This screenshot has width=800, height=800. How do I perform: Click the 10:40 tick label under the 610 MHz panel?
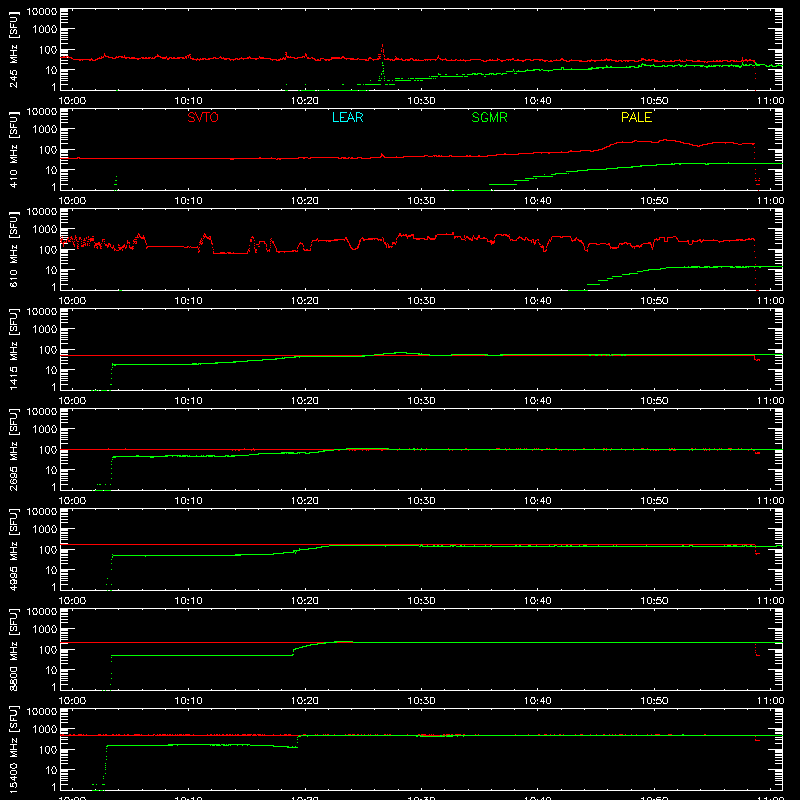coord(538,301)
